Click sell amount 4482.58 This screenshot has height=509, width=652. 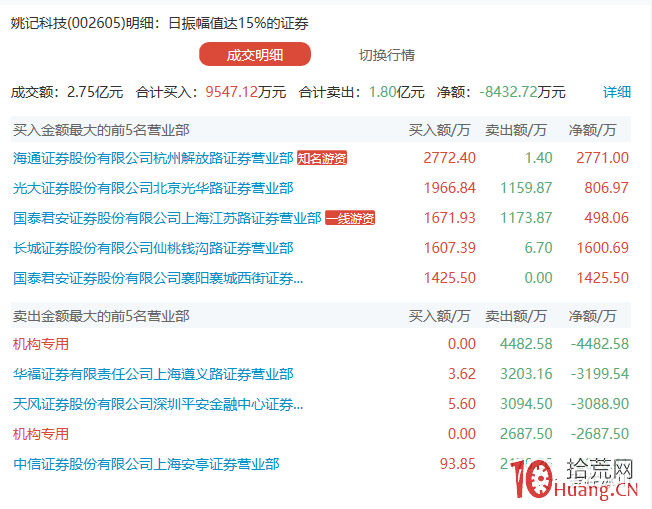(x=526, y=344)
